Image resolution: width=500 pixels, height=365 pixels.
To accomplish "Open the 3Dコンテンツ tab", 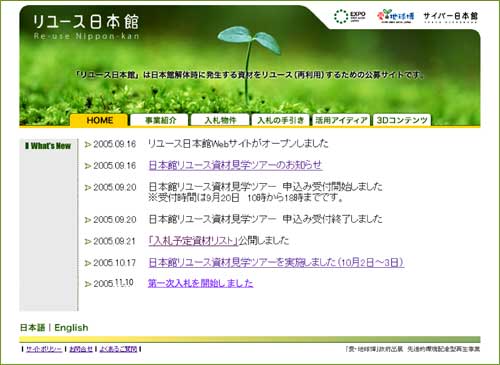I will pyautogui.click(x=402, y=120).
